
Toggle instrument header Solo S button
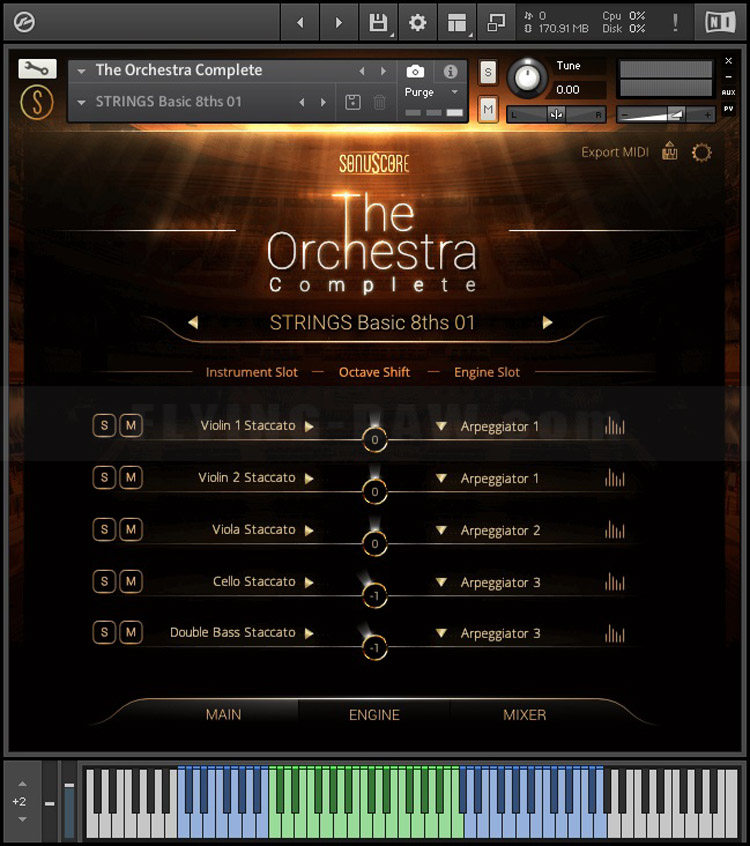pyautogui.click(x=488, y=72)
